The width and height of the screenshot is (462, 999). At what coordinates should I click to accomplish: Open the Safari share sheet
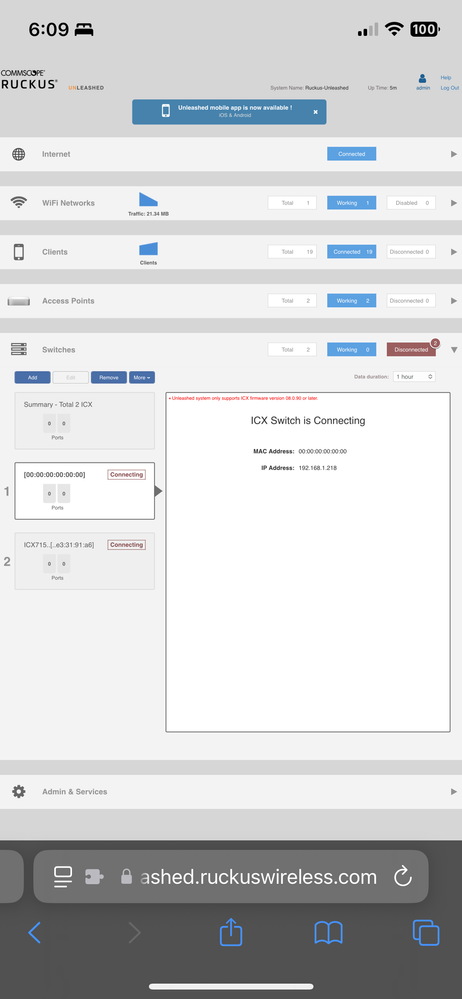coord(231,931)
